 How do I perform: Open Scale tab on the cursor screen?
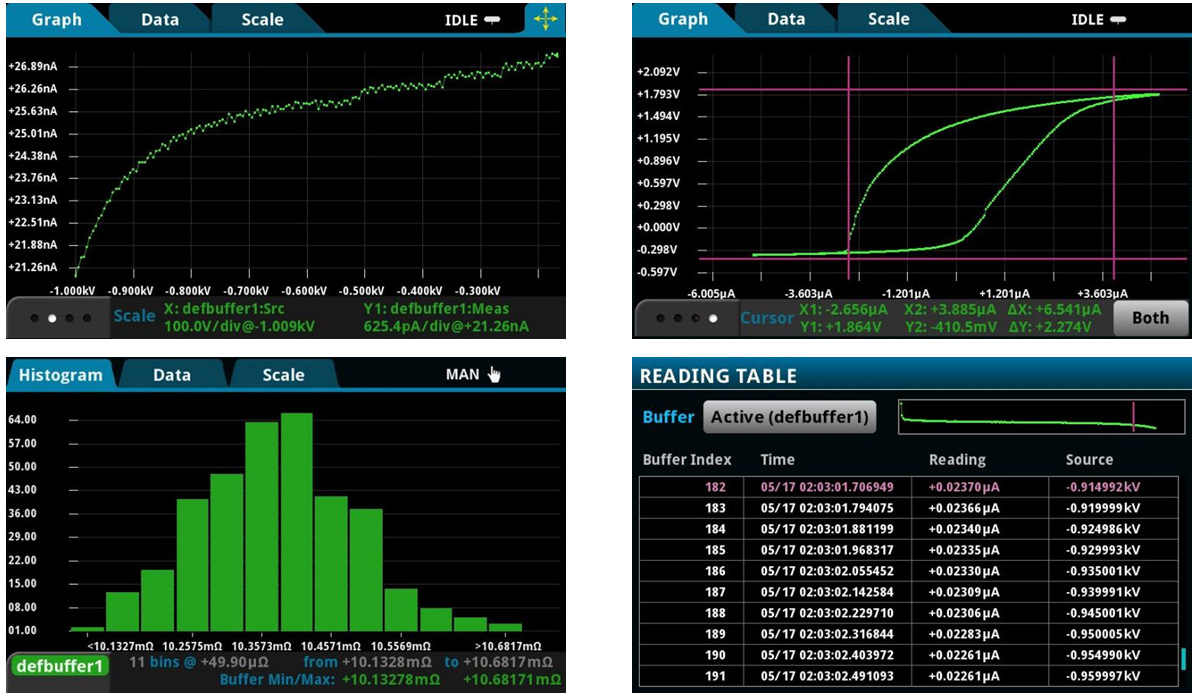click(888, 20)
